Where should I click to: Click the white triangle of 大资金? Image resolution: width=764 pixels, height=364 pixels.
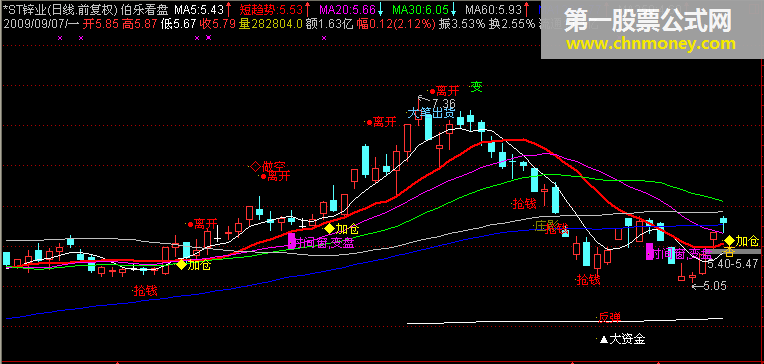[604, 339]
